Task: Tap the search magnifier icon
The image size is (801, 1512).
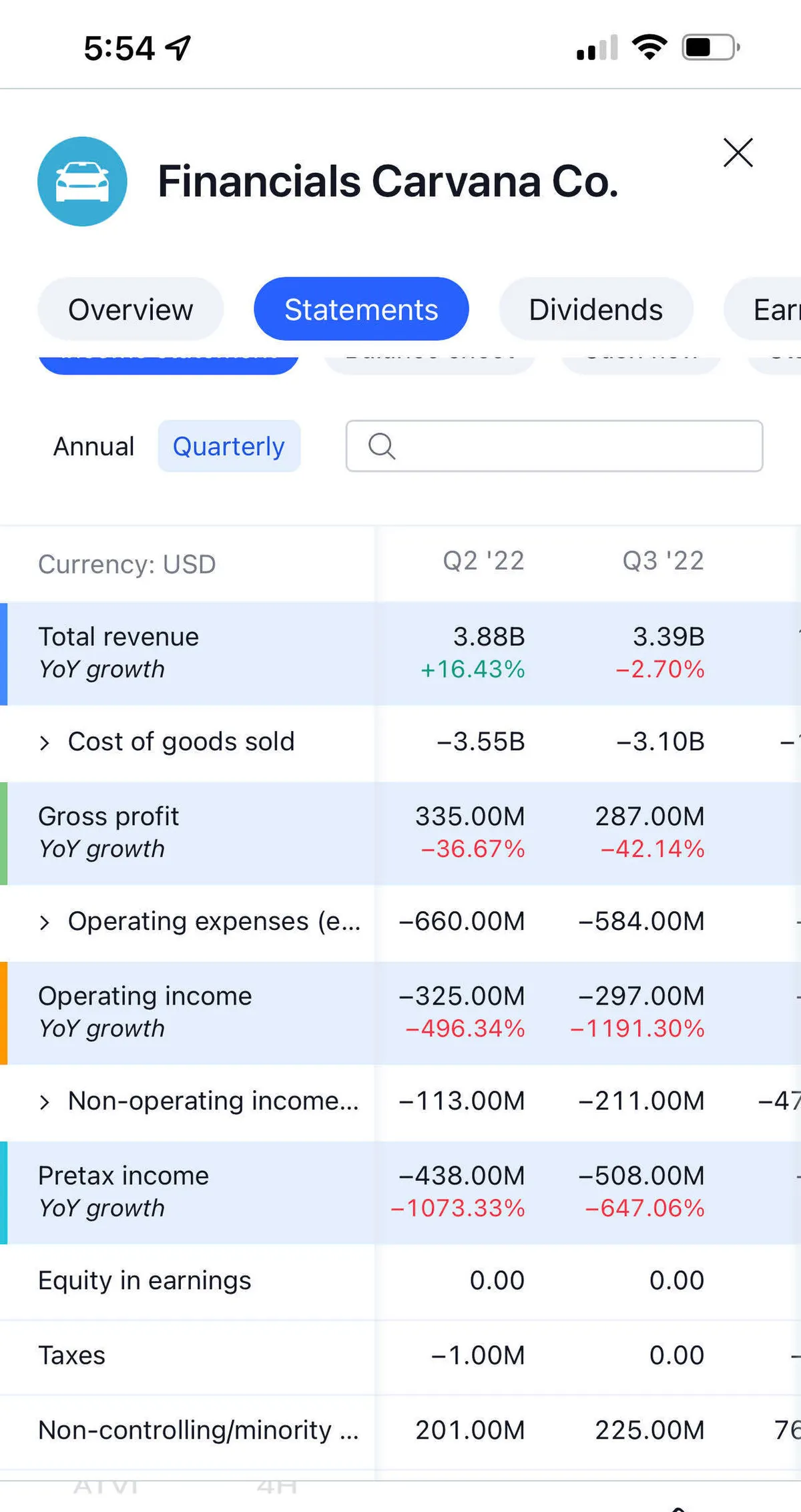Action: (382, 446)
